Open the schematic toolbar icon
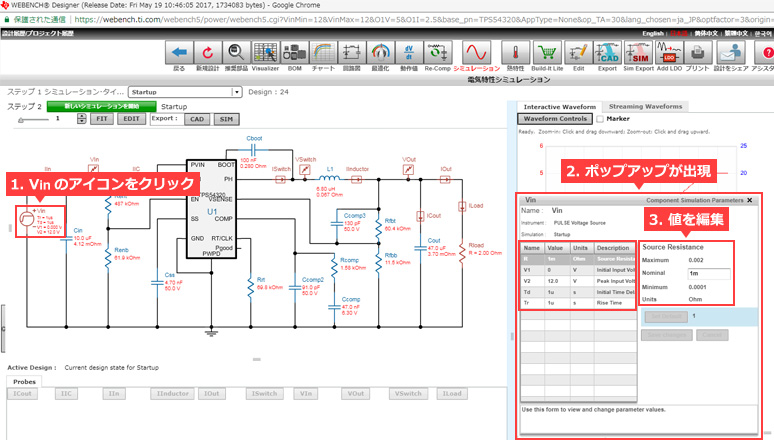Image resolution: width=774 pixels, height=440 pixels. [351, 52]
